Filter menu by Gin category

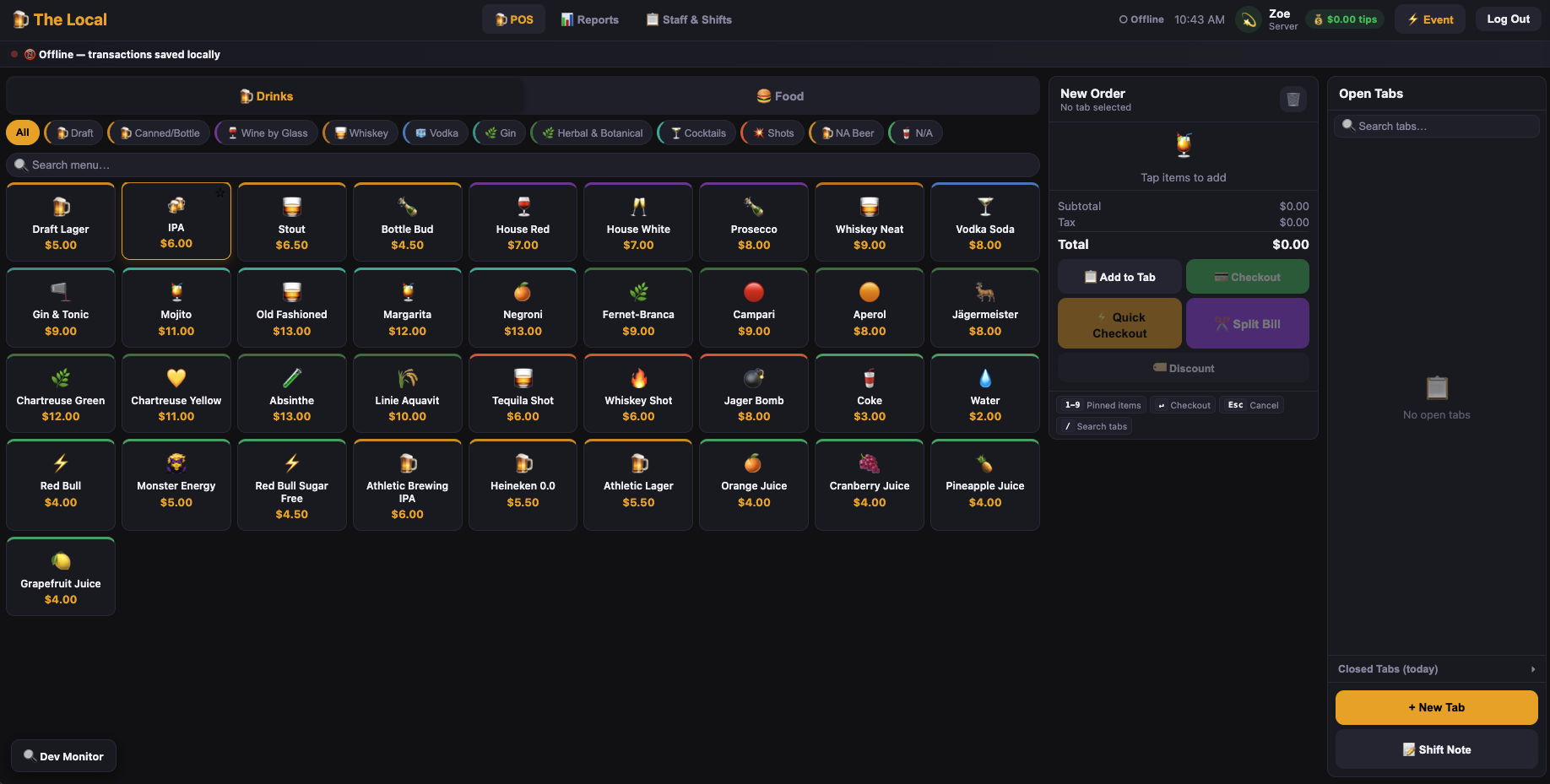(x=500, y=132)
